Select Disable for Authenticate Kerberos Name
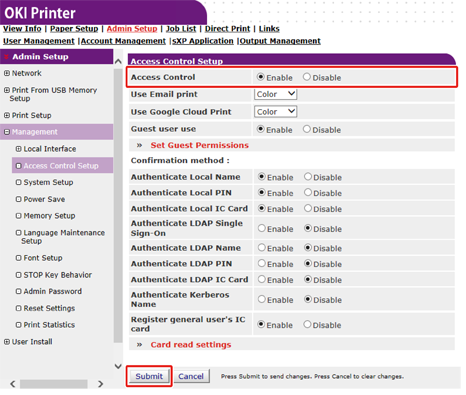Image resolution: width=466 pixels, height=395 pixels. pos(308,299)
